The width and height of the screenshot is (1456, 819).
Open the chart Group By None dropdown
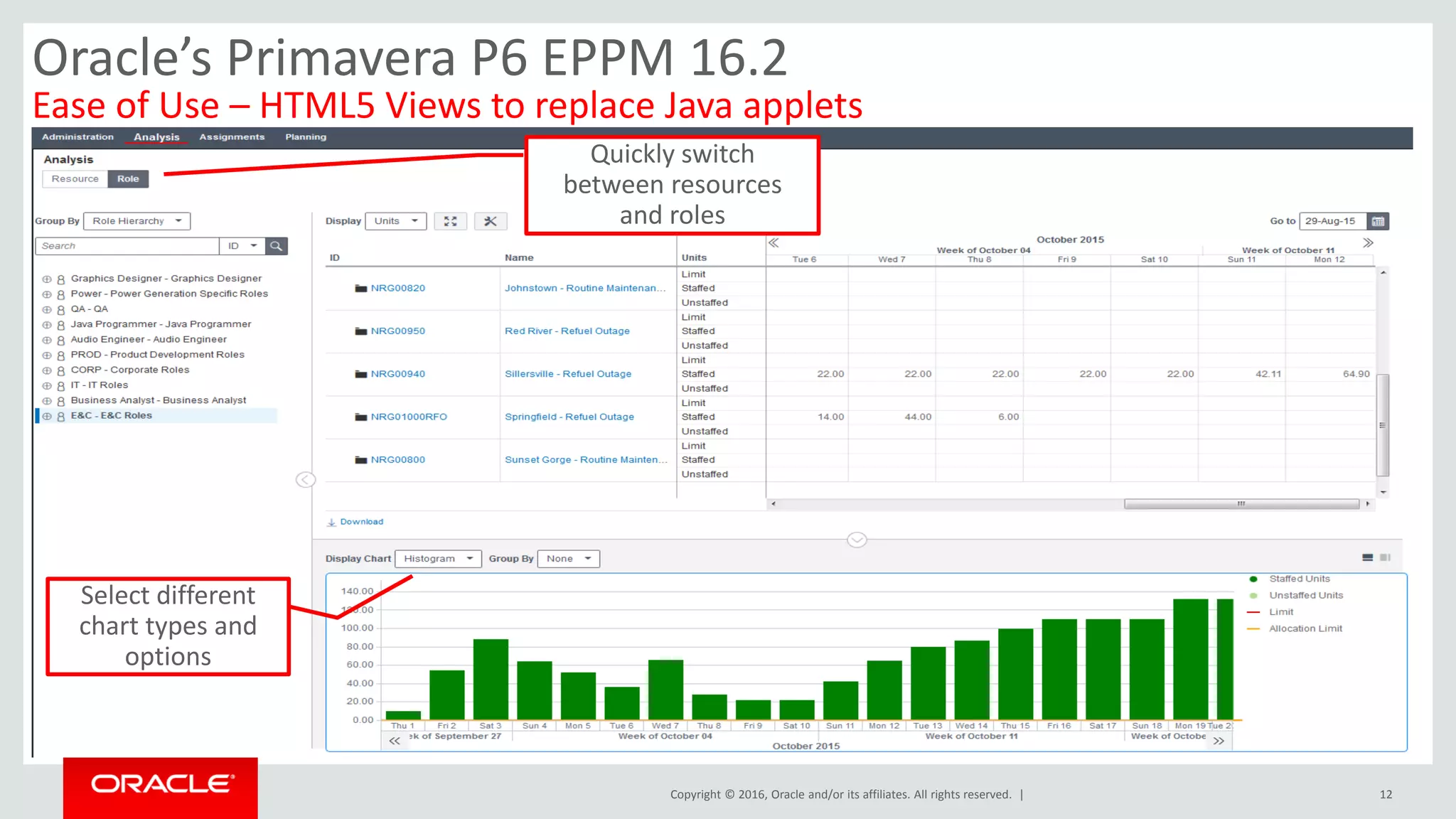(569, 559)
